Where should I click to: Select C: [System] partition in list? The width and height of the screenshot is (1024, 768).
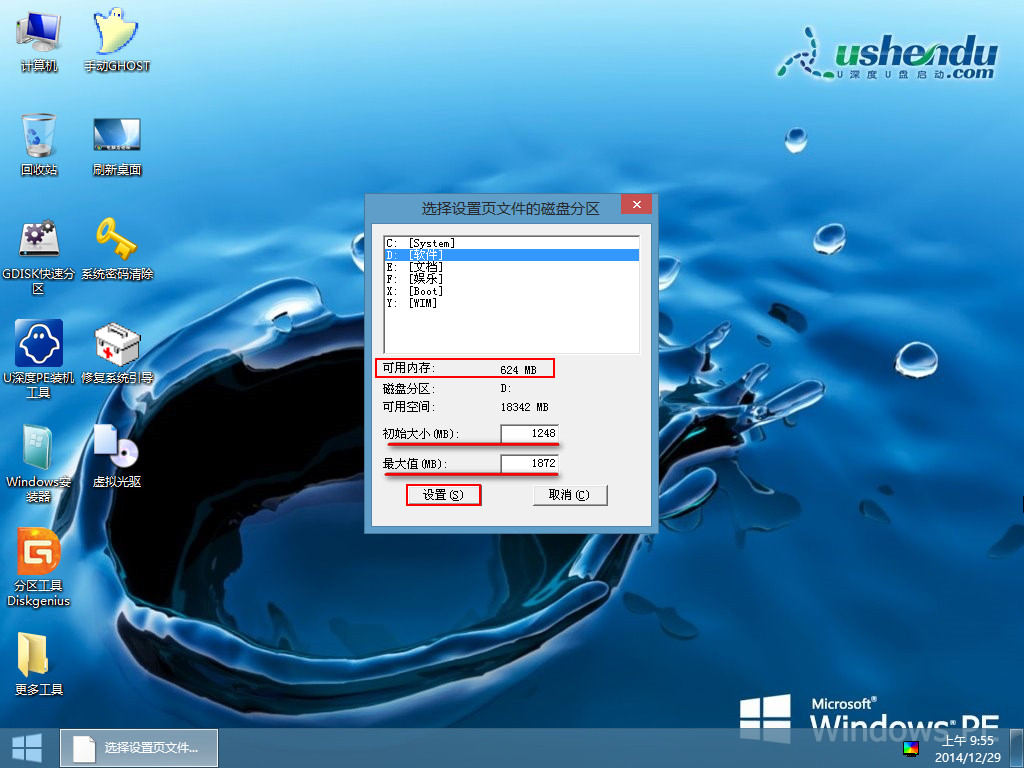click(x=511, y=243)
